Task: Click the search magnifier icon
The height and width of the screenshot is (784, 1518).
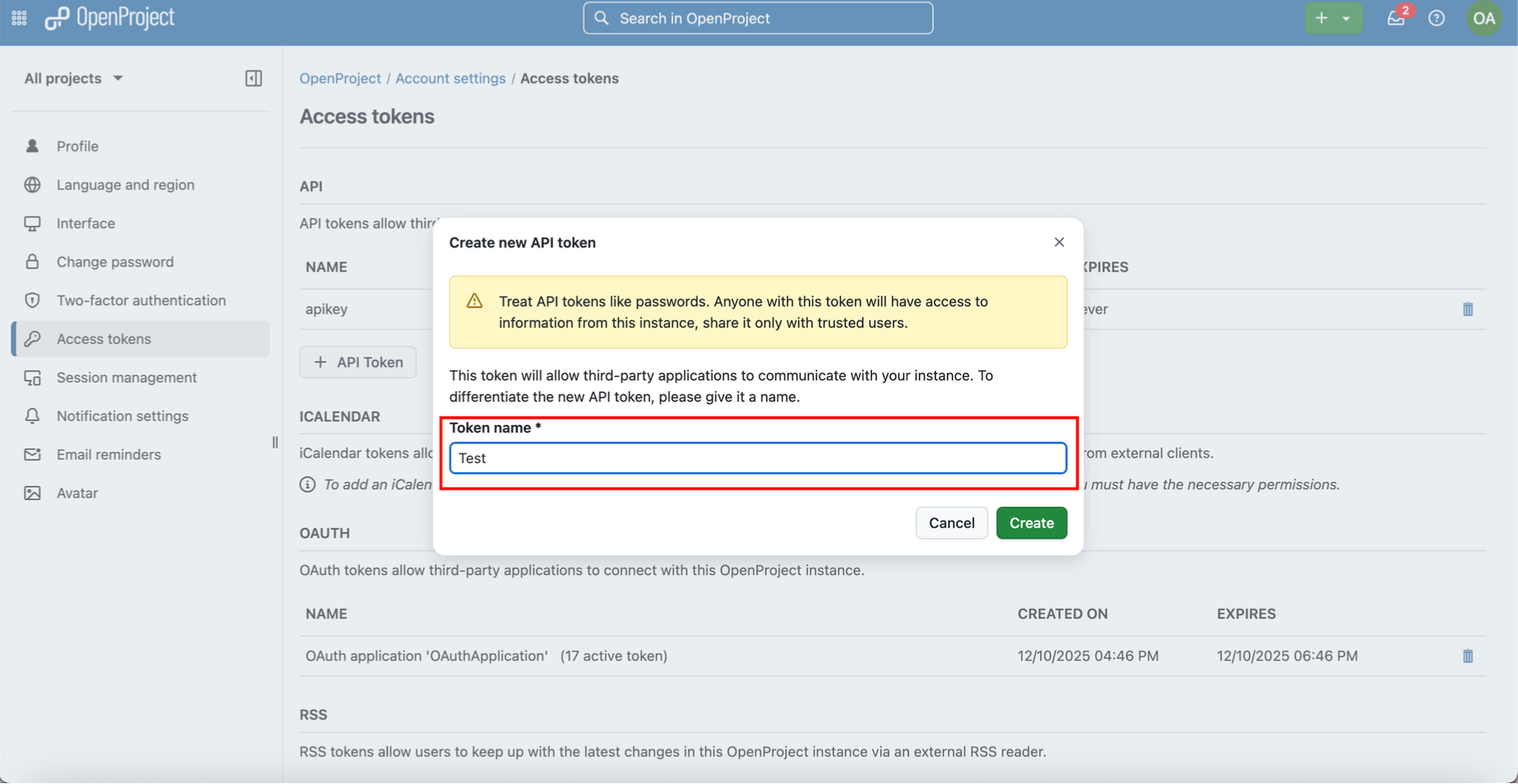Action: pyautogui.click(x=601, y=18)
